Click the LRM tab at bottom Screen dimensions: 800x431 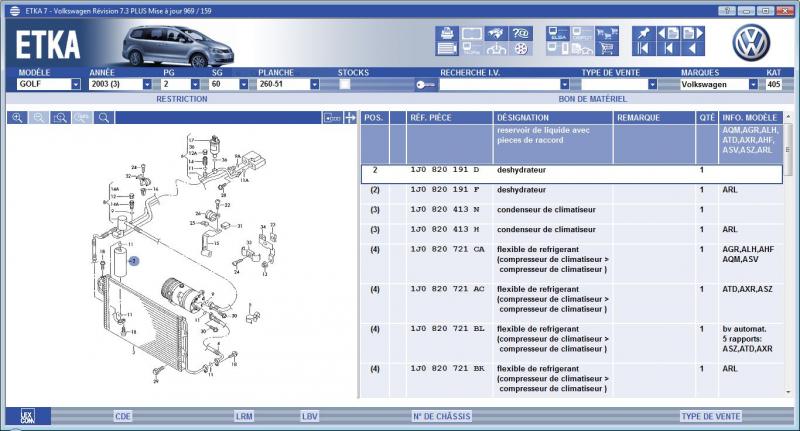(244, 416)
